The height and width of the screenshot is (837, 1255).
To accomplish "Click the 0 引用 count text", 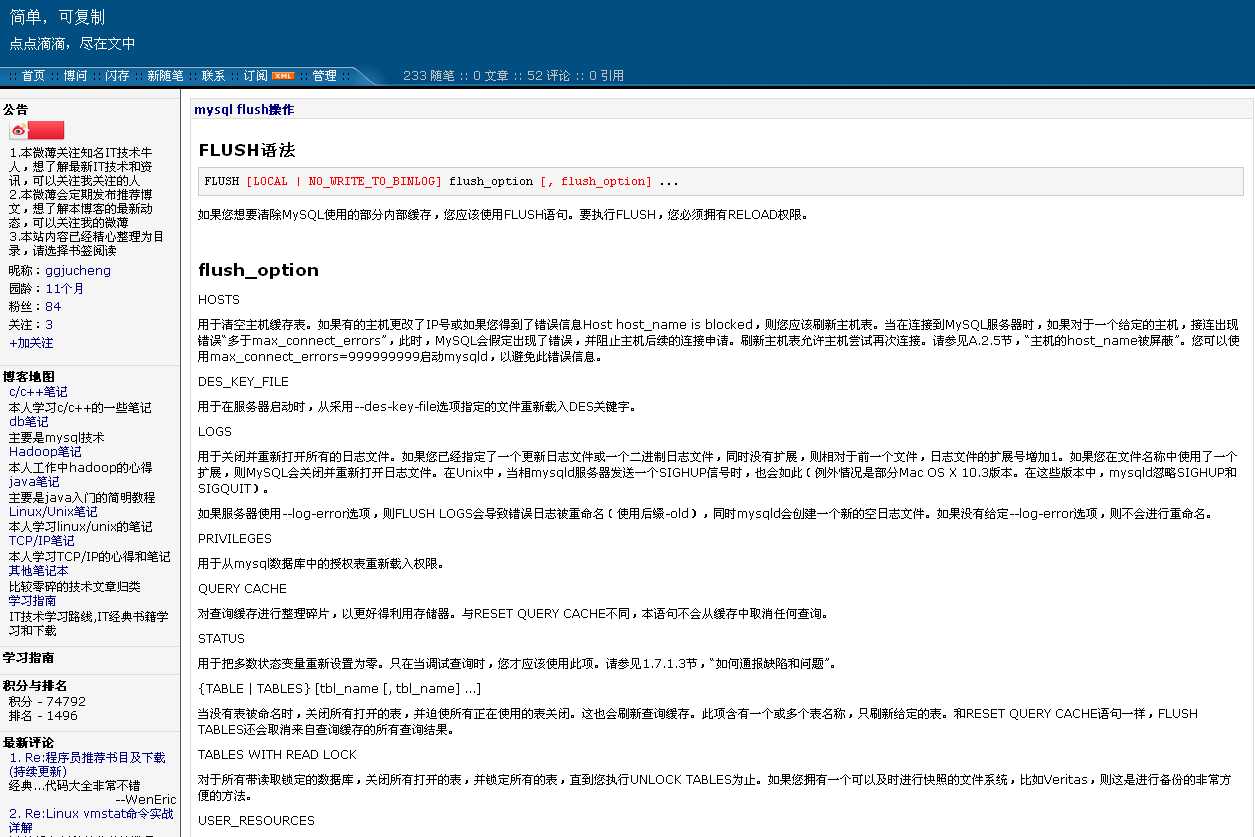I will click(606, 76).
